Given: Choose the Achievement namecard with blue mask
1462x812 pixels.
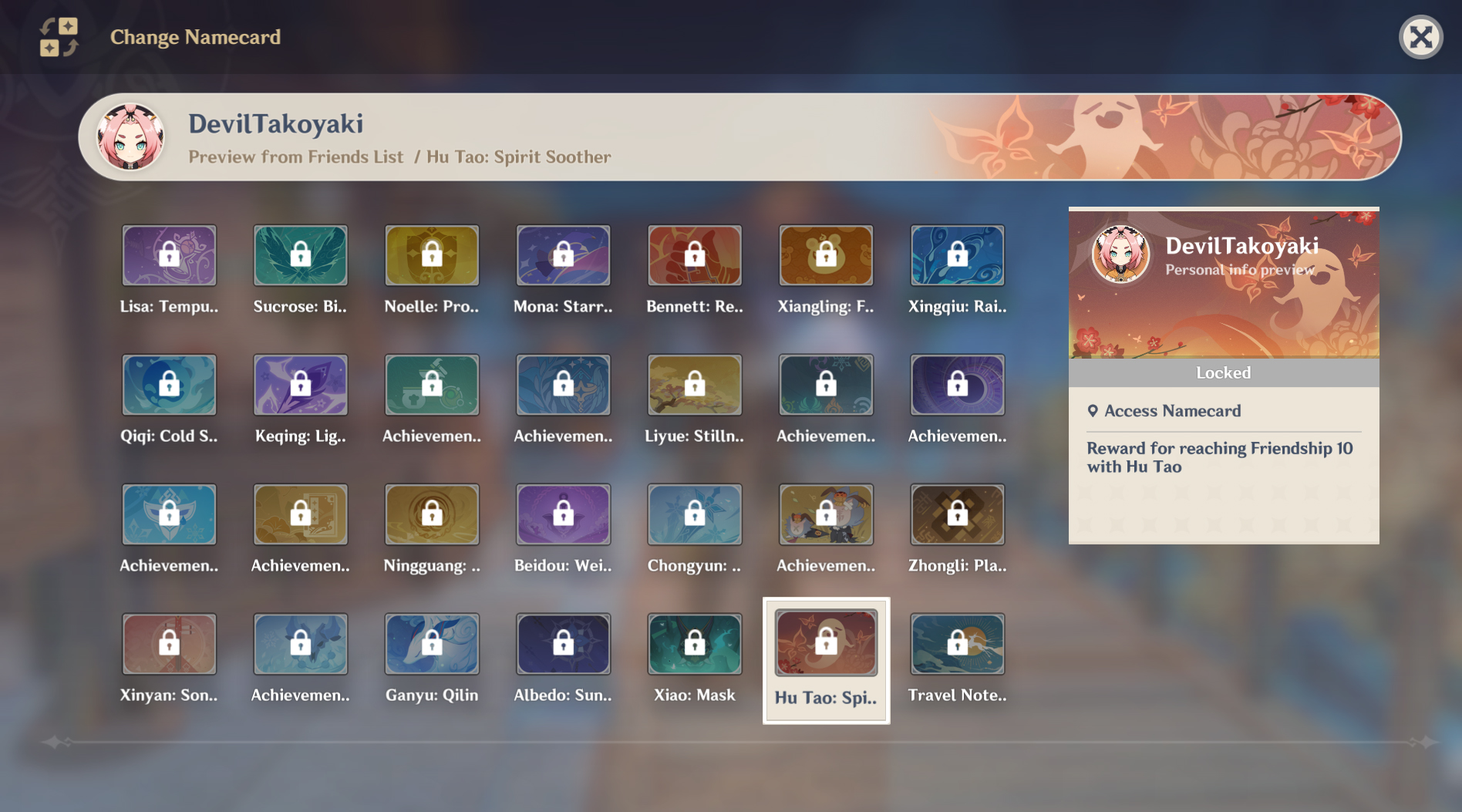Looking at the screenshot, I should pyautogui.click(x=169, y=514).
